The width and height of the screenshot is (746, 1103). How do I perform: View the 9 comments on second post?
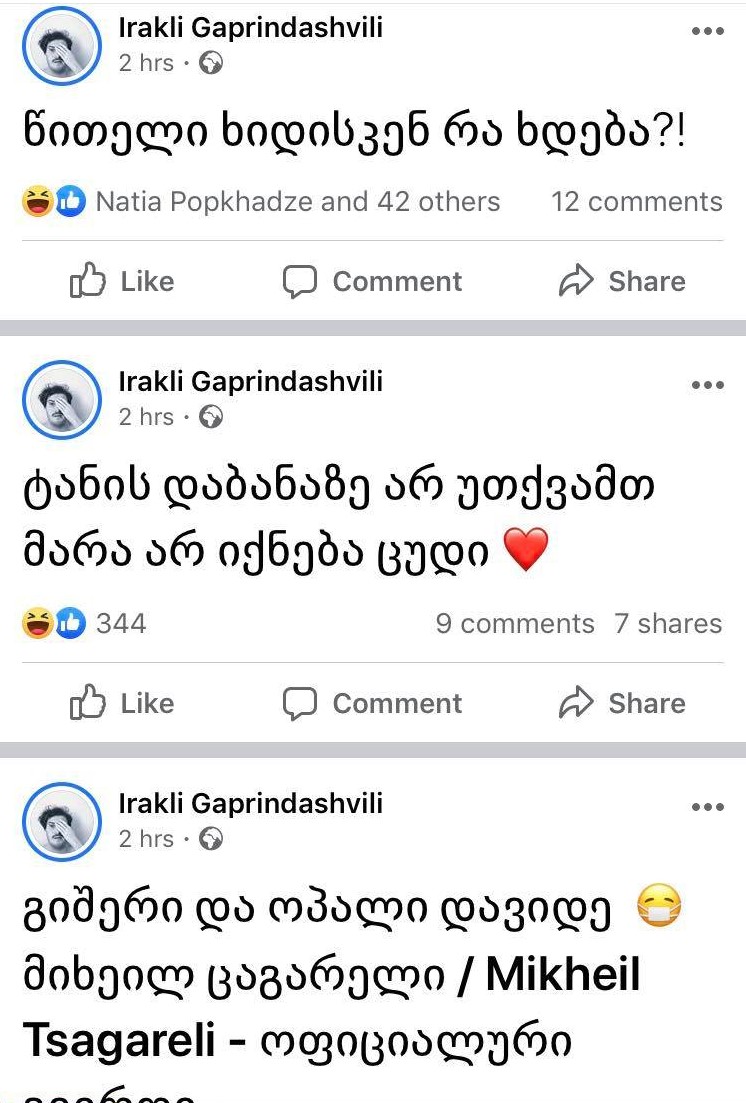(x=514, y=624)
